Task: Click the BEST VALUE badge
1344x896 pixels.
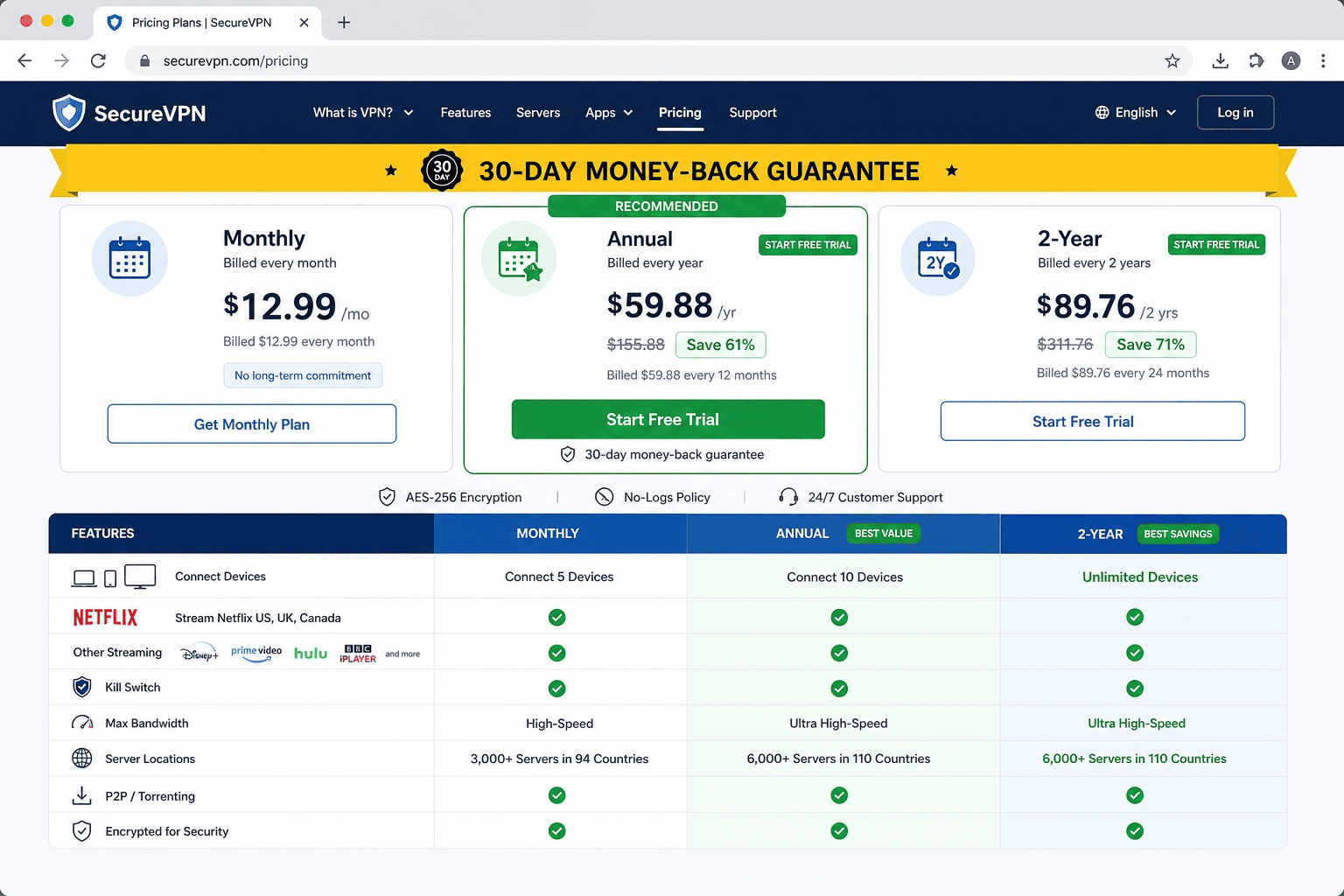Action: pyautogui.click(x=883, y=534)
